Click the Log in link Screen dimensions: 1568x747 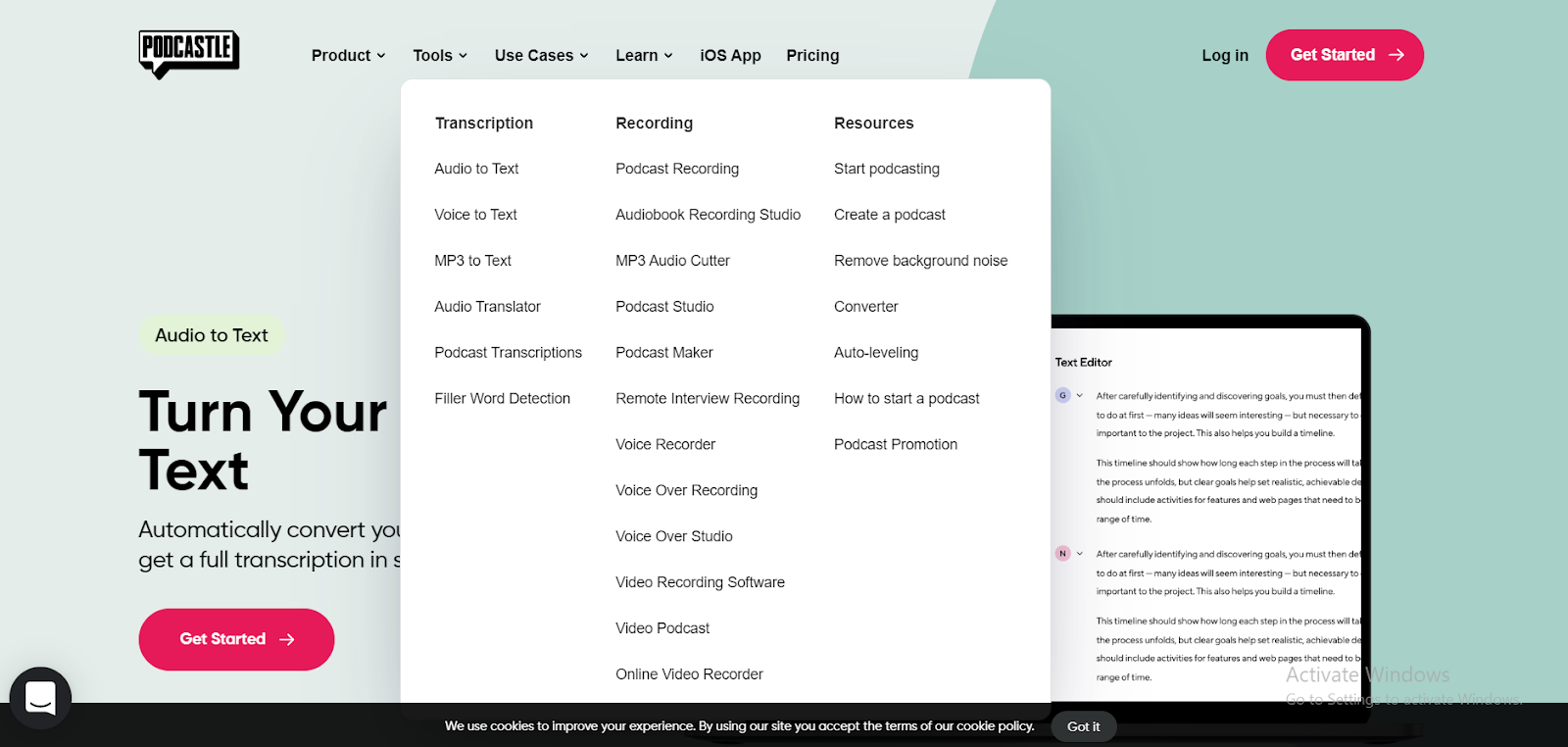pos(1225,56)
